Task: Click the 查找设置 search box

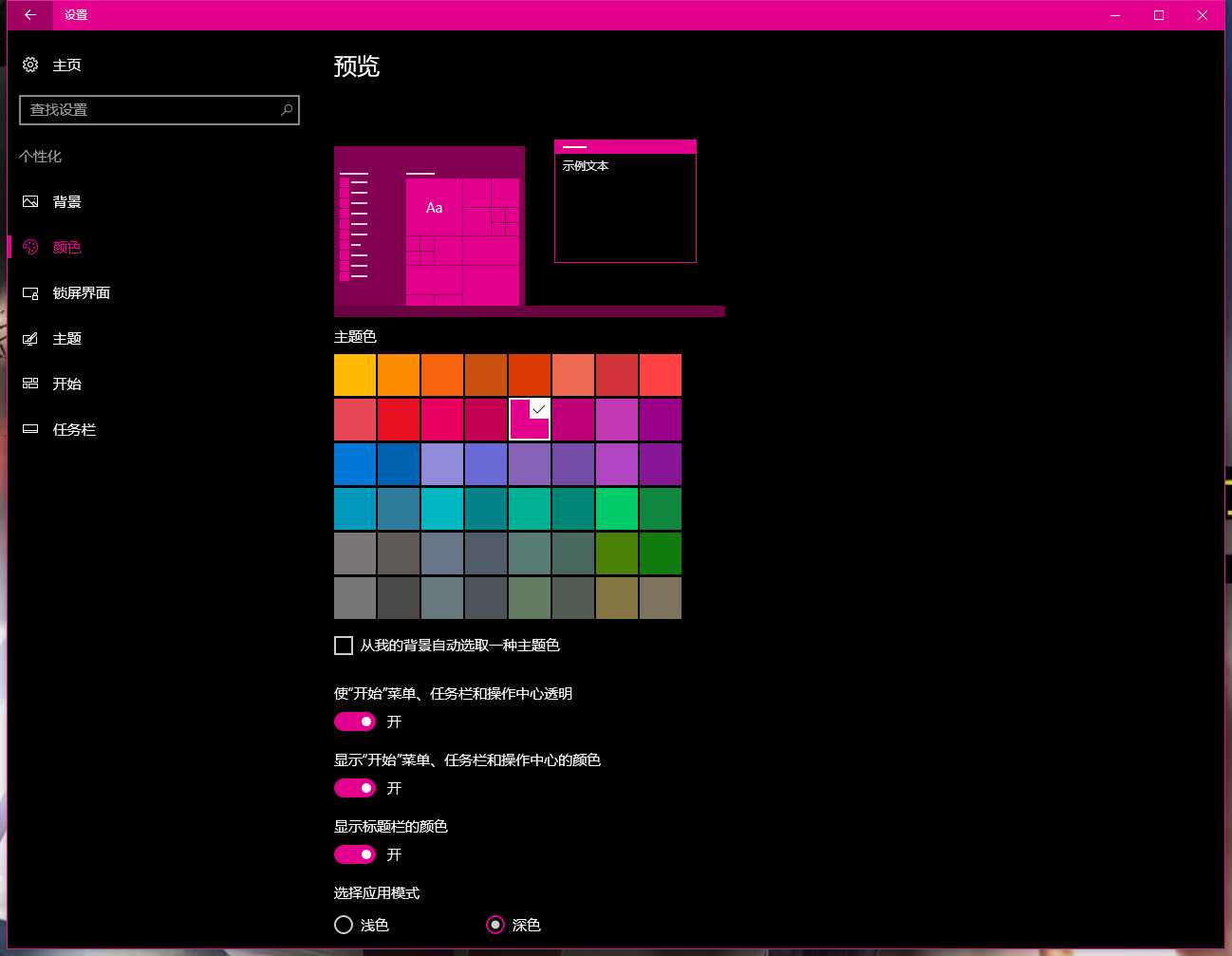Action: (x=159, y=110)
